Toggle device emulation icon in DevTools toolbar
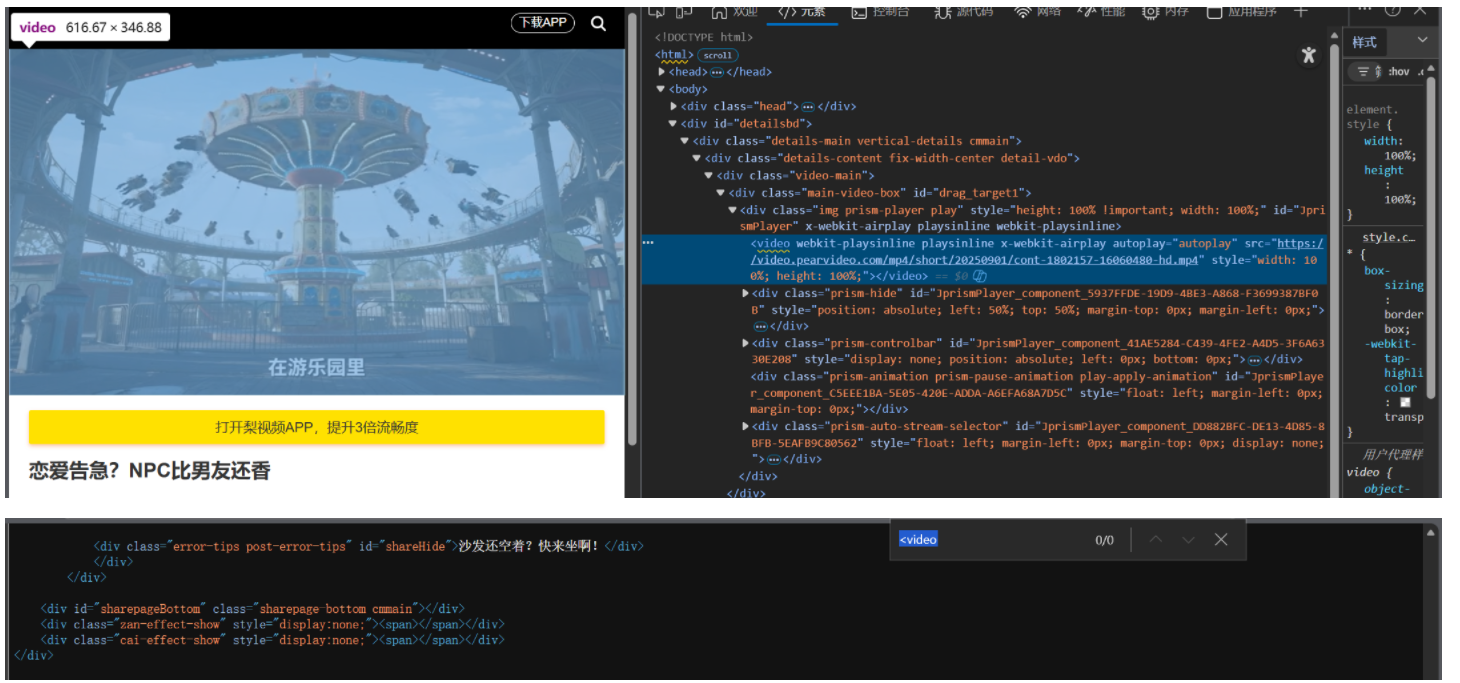This screenshot has width=1460, height=683. [x=685, y=11]
